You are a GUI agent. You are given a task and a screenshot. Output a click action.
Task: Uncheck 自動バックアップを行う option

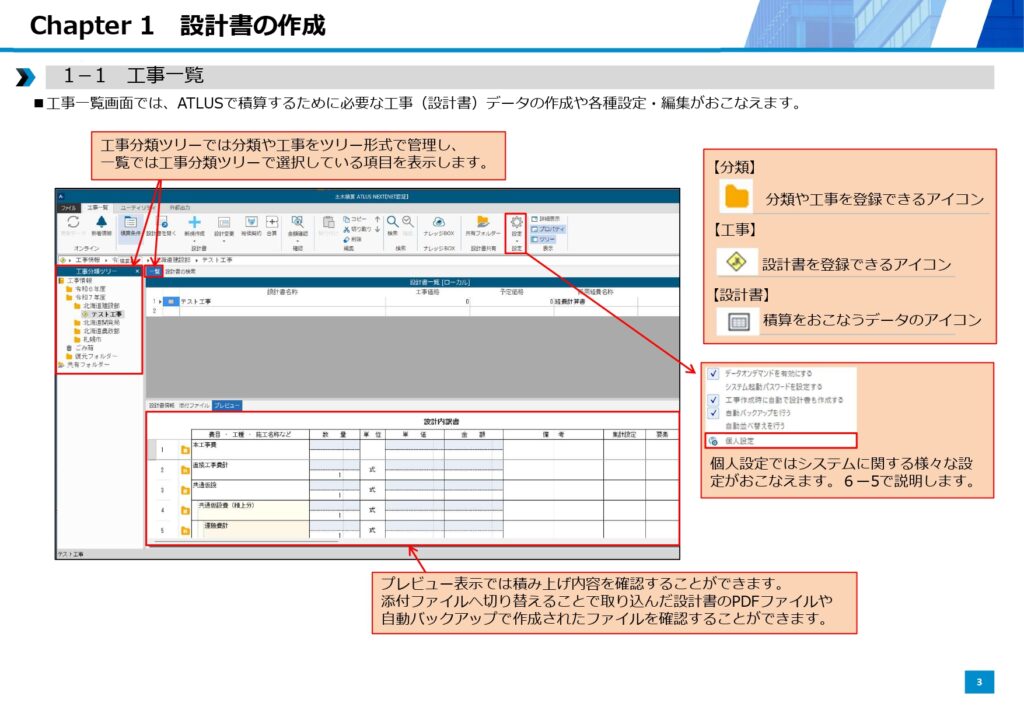click(713, 412)
